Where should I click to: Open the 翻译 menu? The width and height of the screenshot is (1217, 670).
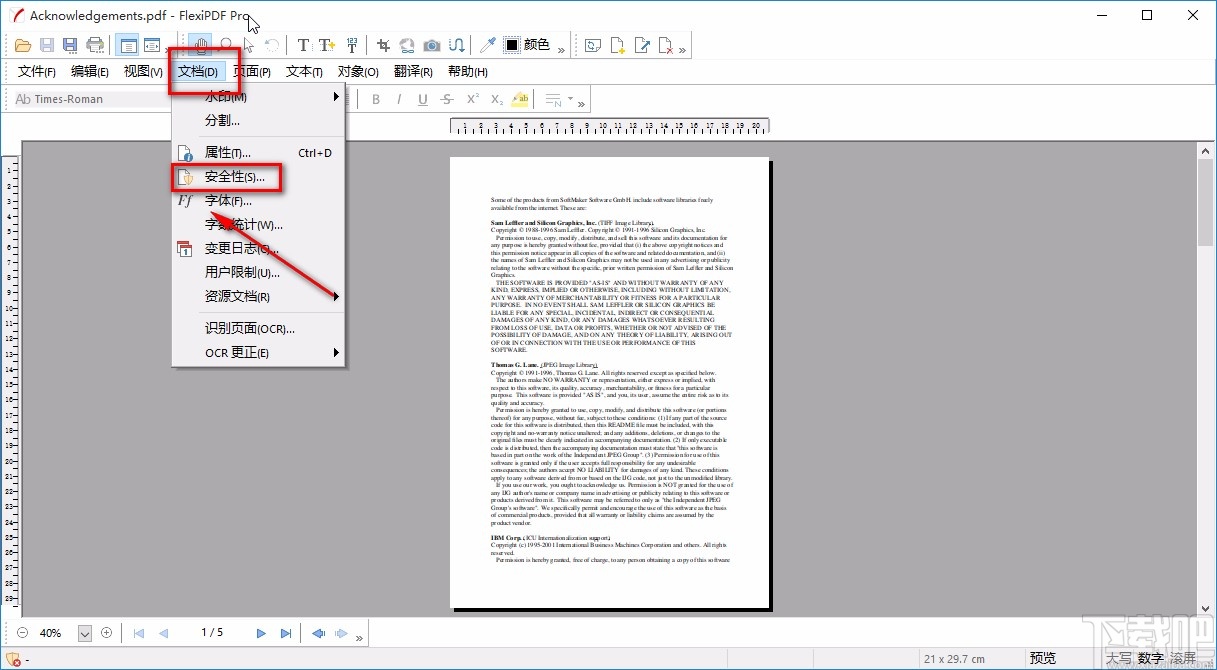pos(413,72)
